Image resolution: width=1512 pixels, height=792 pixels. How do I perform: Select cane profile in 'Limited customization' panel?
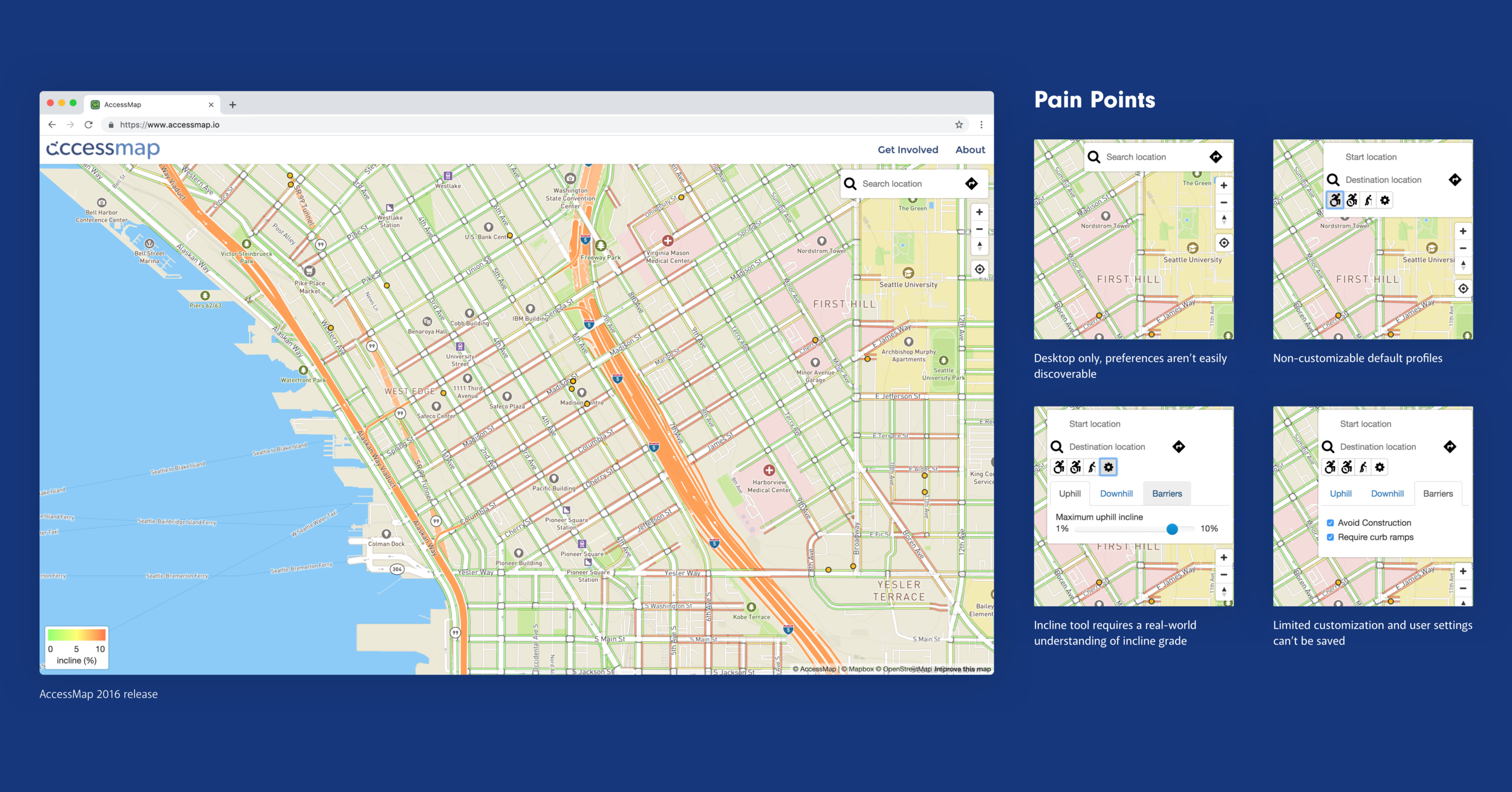tap(1363, 467)
